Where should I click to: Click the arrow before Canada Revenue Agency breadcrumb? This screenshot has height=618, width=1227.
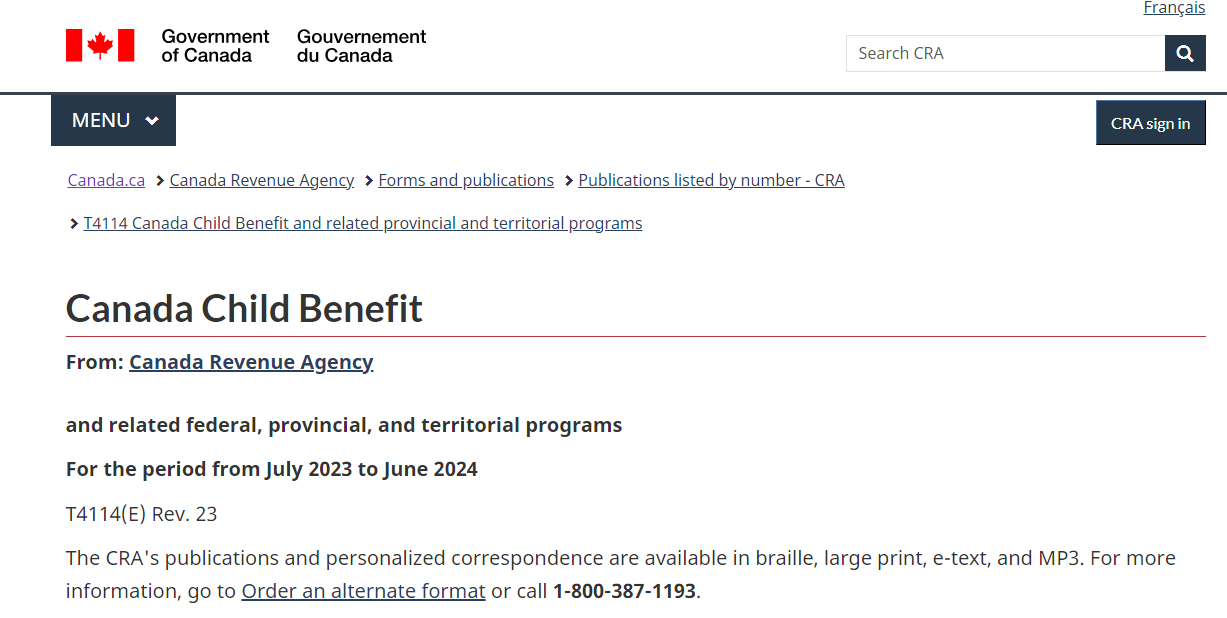160,181
